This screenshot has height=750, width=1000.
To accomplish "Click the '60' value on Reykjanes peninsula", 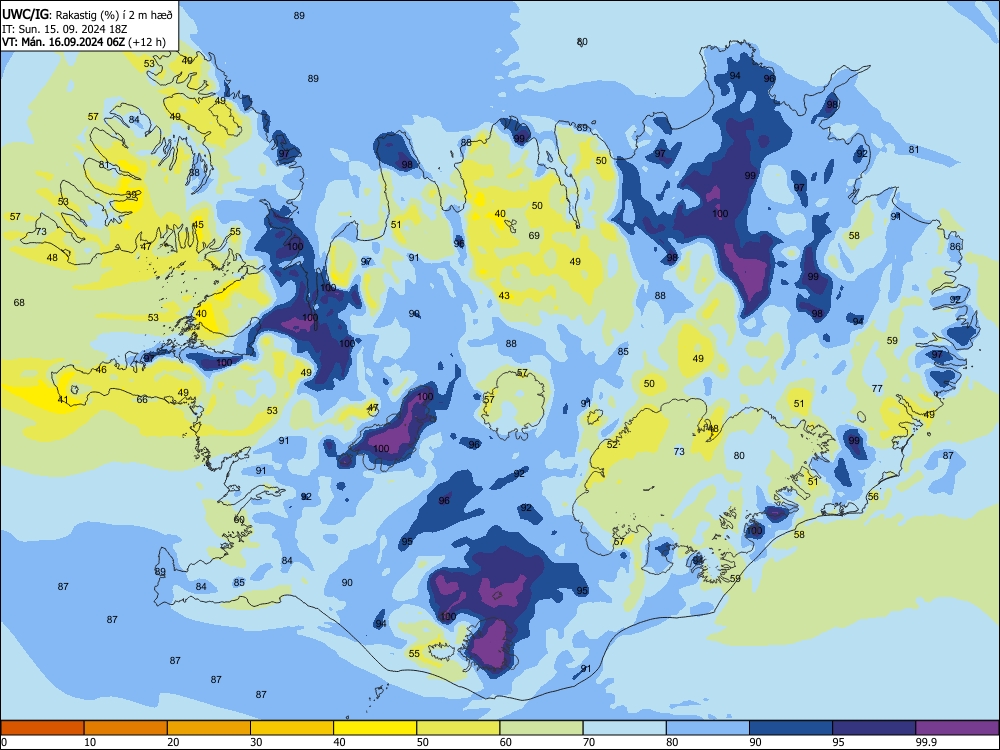I will click(239, 520).
